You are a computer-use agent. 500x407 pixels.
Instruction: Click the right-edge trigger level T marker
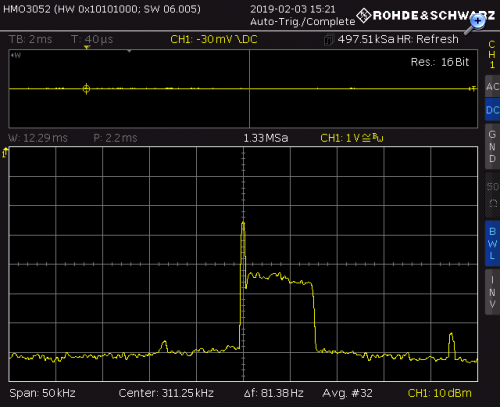(x=473, y=89)
